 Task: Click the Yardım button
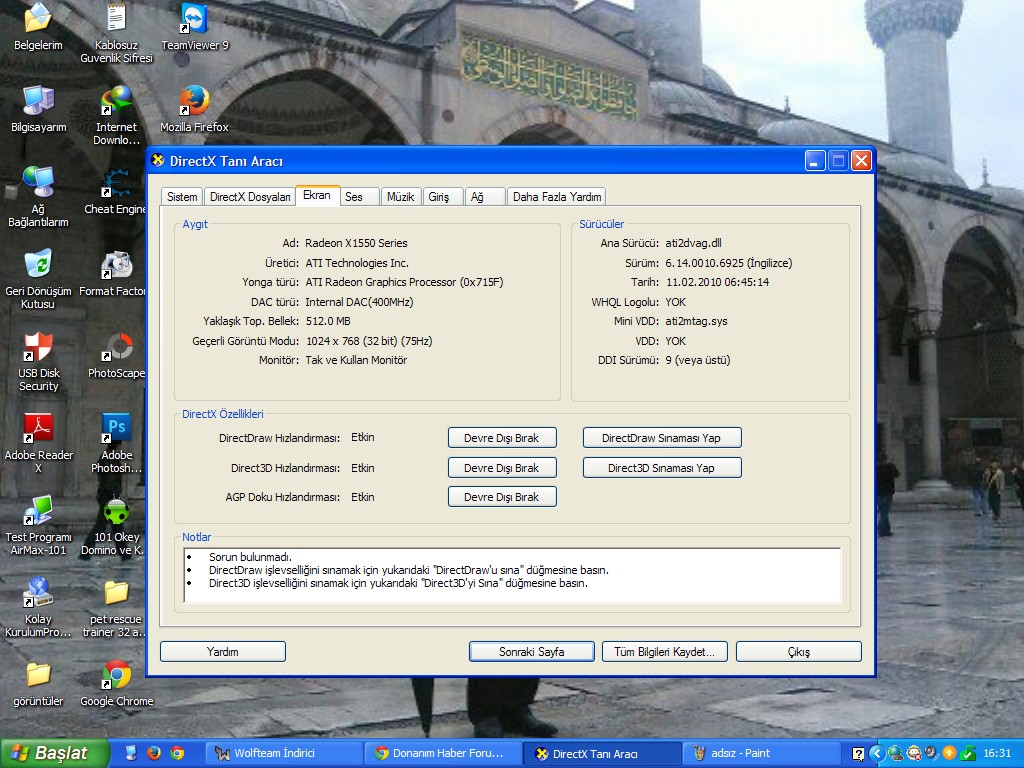point(223,652)
